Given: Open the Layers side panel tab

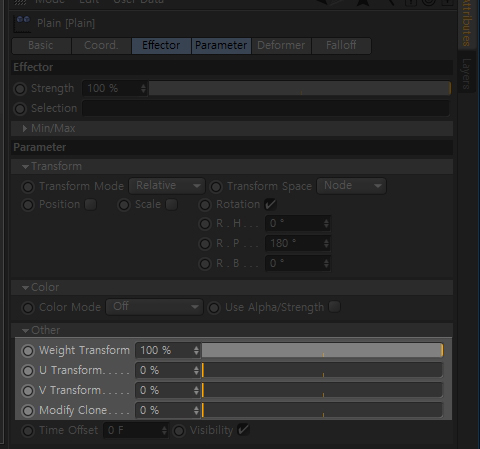Looking at the screenshot, I should 467,74.
